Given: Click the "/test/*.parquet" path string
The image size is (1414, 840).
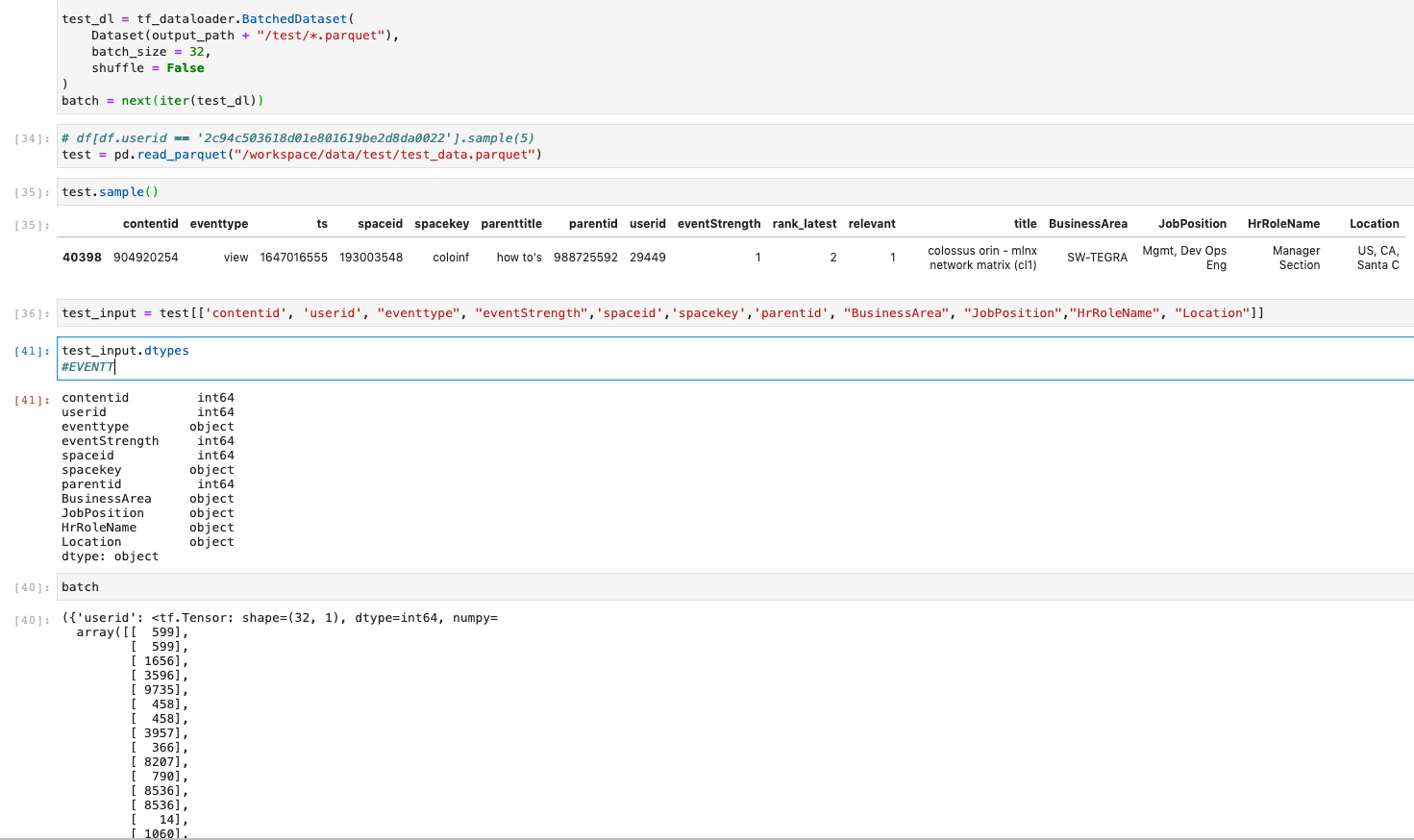Looking at the screenshot, I should [x=325, y=35].
